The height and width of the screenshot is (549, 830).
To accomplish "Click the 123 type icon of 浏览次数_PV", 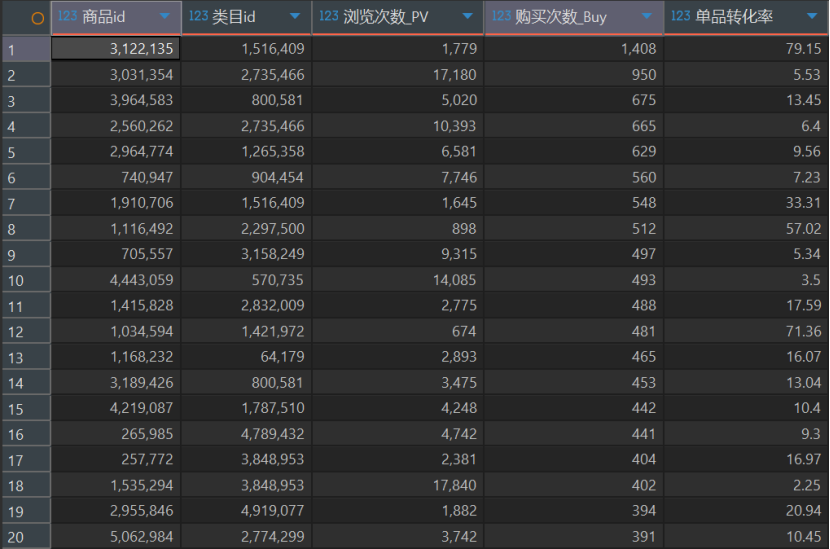I will click(329, 16).
